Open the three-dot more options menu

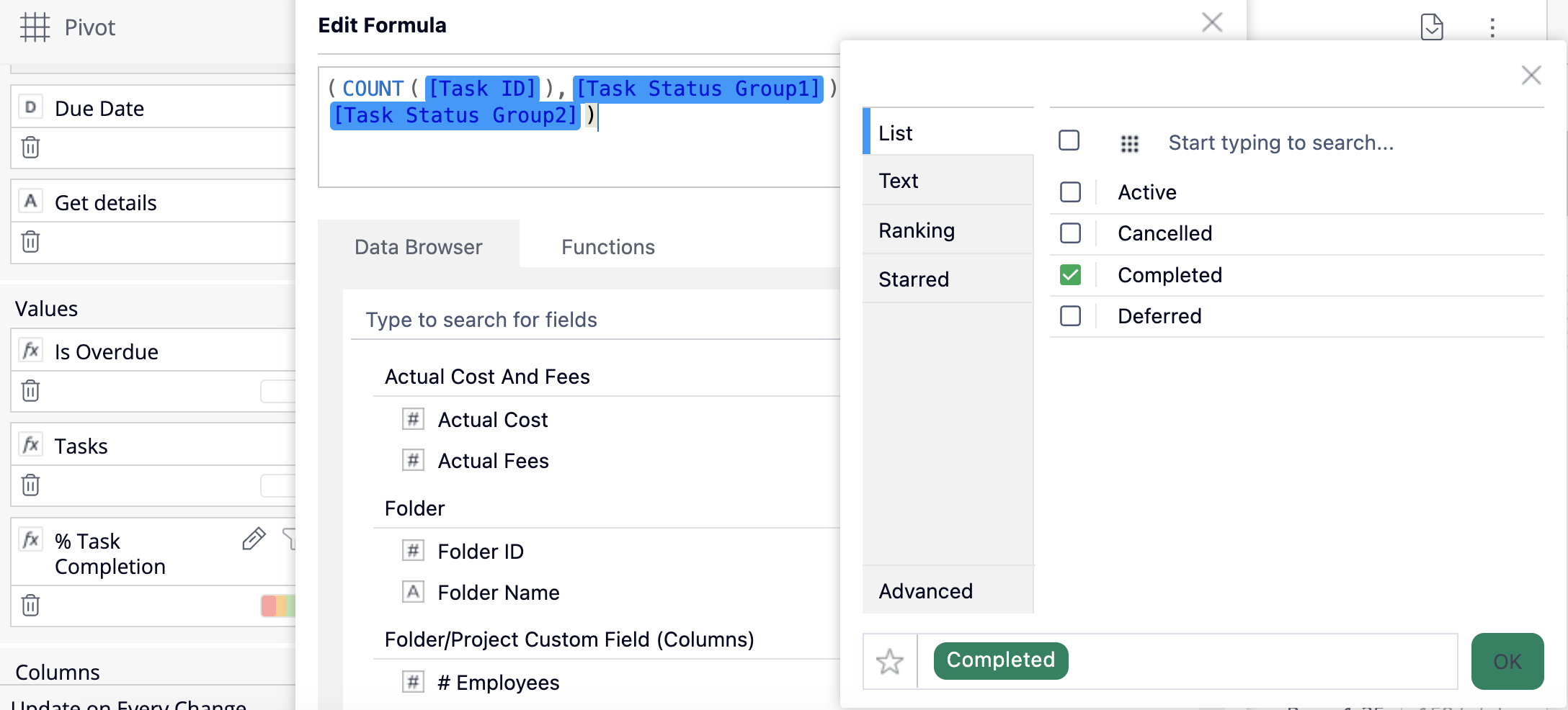[x=1492, y=27]
